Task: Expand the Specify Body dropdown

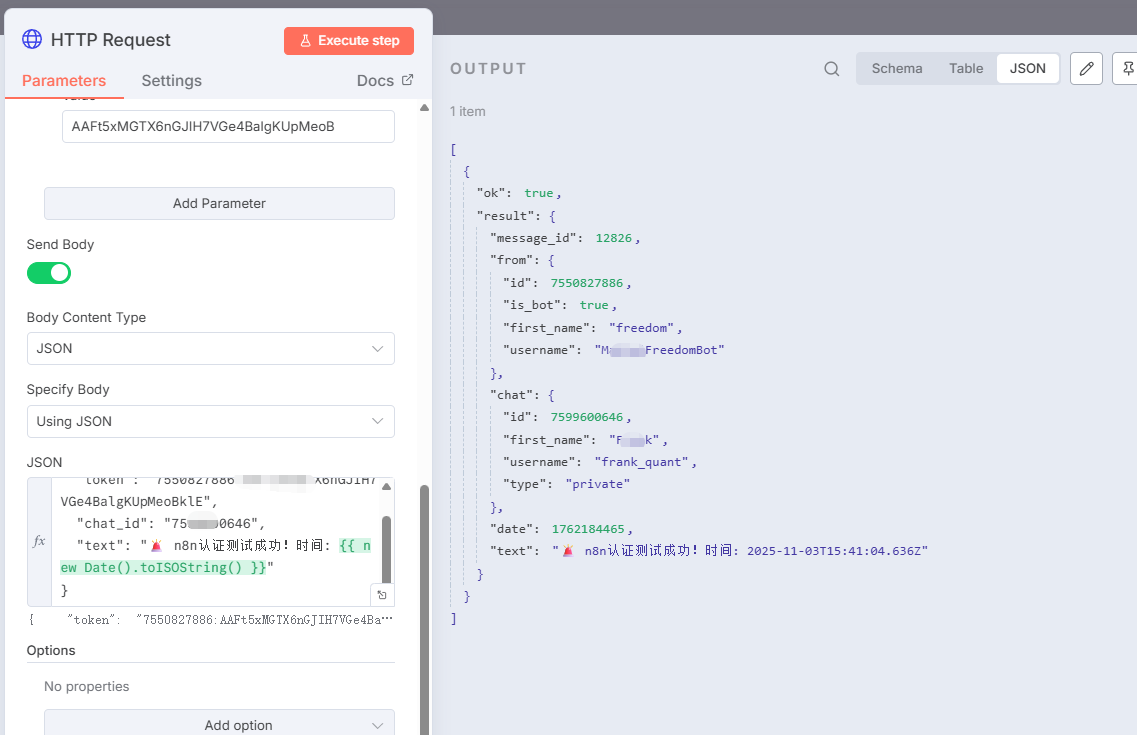Action: point(210,421)
